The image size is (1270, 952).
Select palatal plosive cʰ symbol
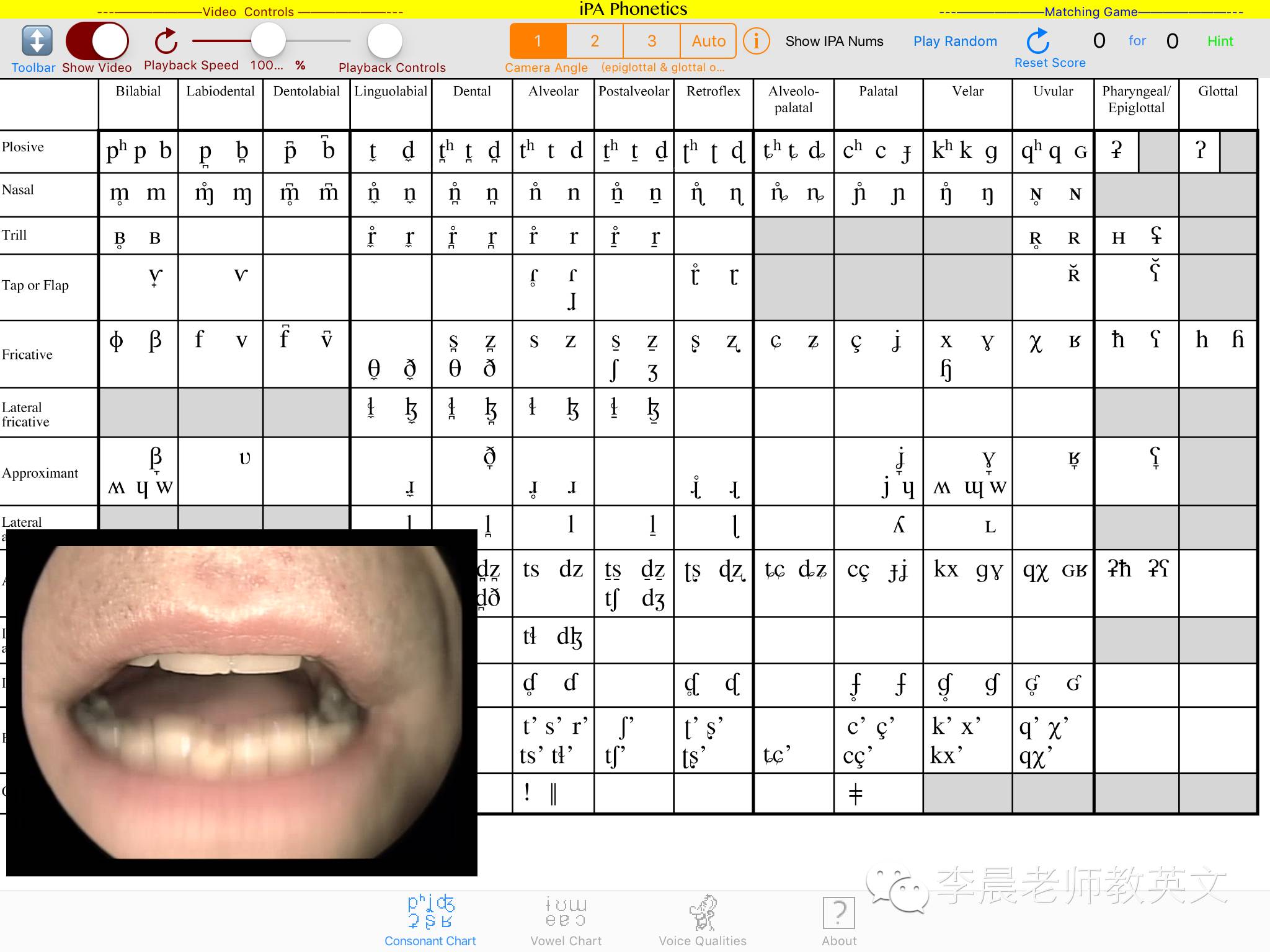pos(852,150)
